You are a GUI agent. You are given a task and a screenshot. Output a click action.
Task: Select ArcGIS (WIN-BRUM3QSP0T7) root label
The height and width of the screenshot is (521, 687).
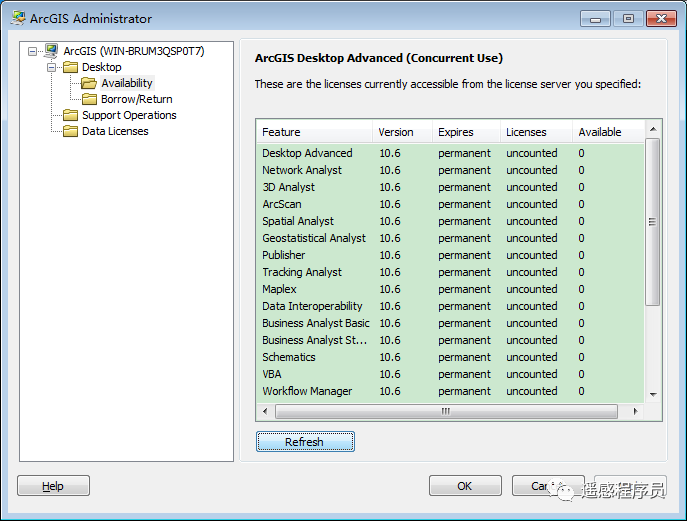coord(134,51)
